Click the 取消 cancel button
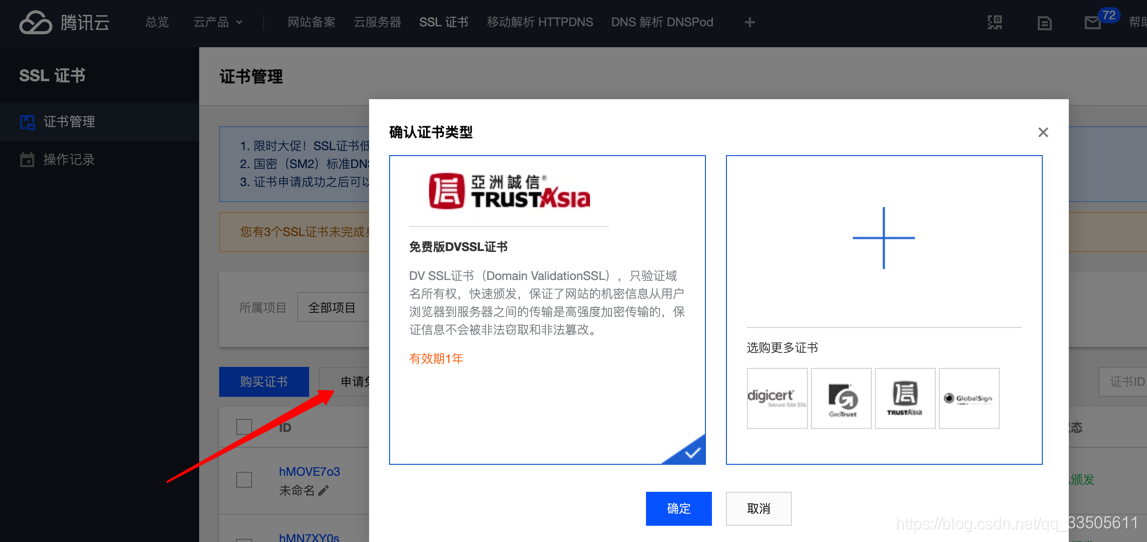 coord(759,508)
